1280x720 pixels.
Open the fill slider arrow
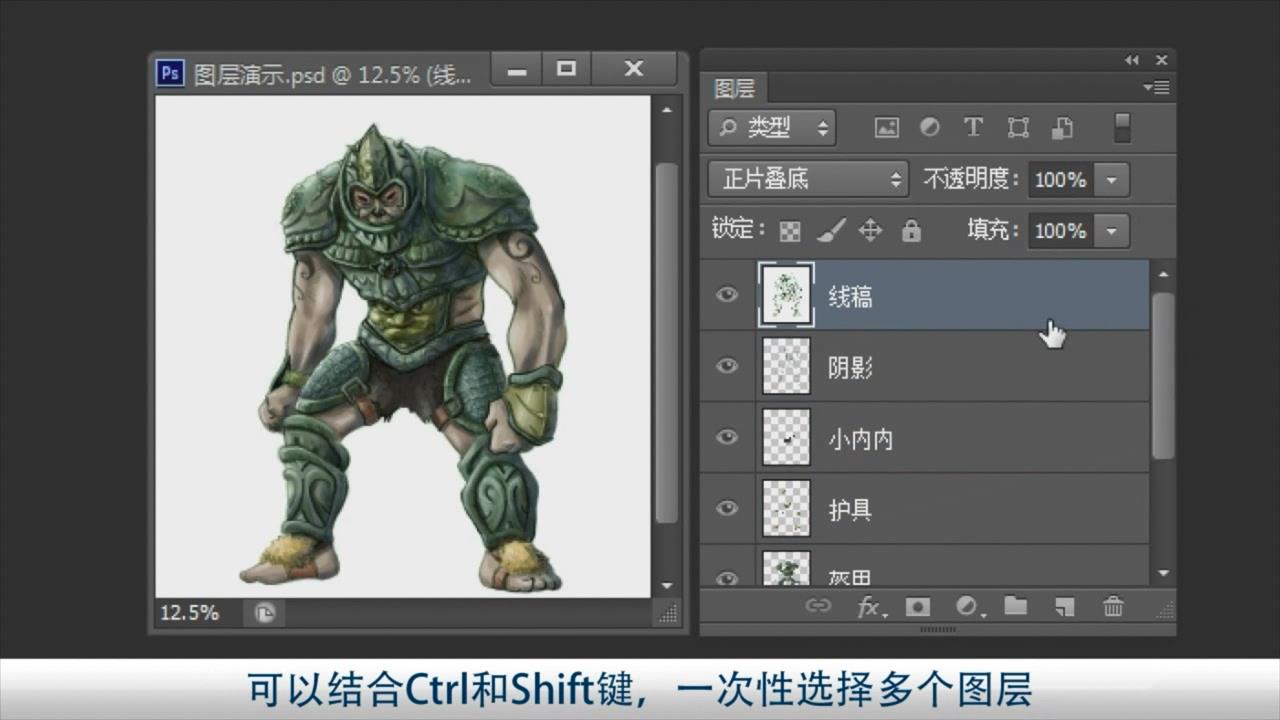click(1112, 231)
